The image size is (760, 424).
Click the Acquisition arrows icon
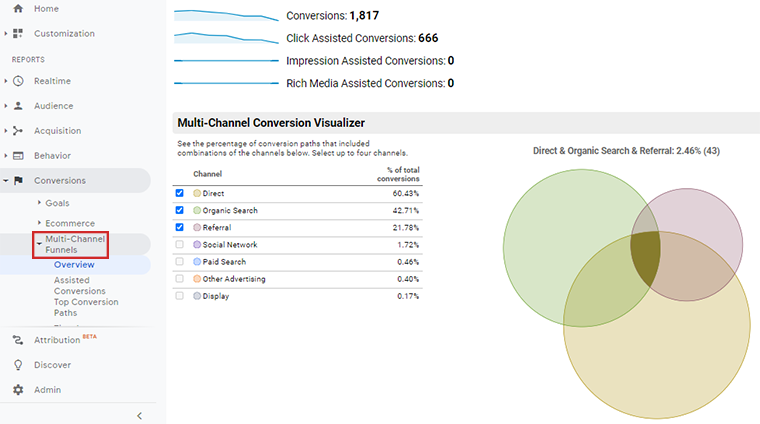coord(18,131)
